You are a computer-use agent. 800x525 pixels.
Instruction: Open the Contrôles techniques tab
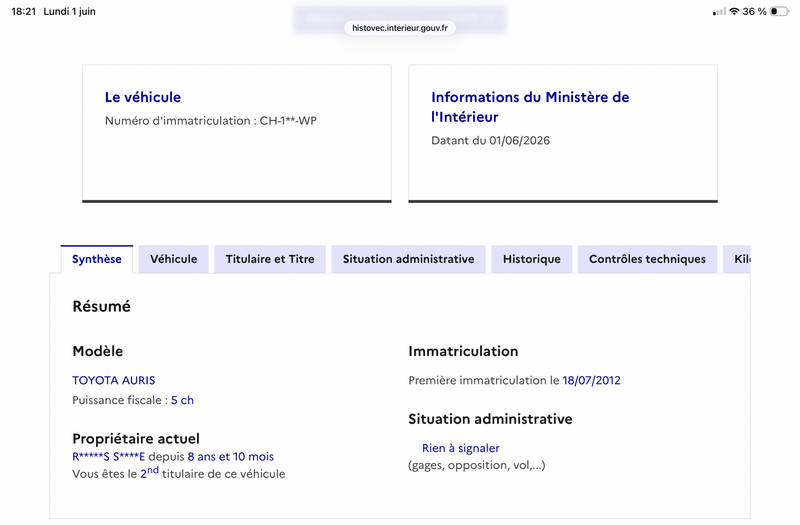coord(647,259)
